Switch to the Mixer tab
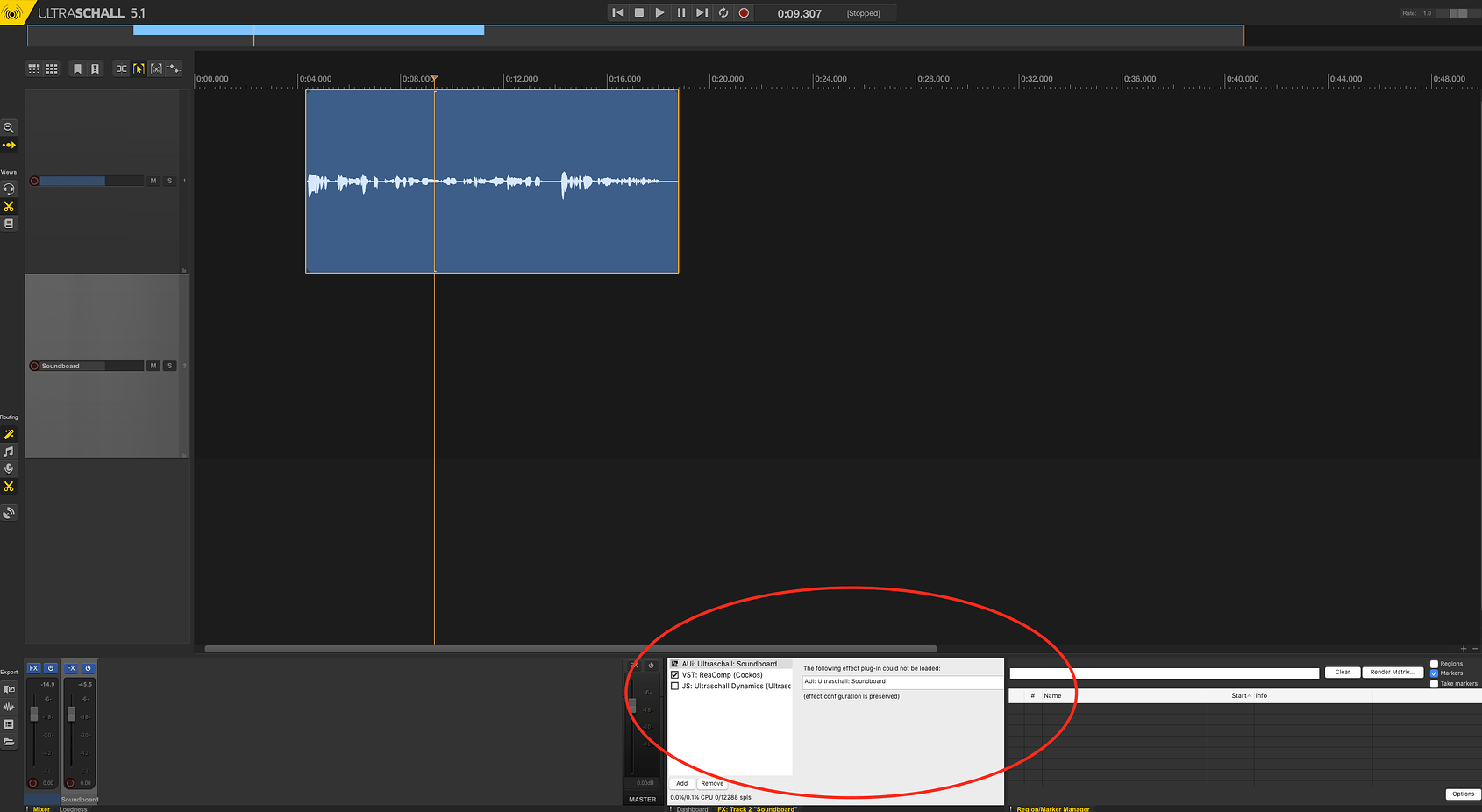This screenshot has height=812, width=1482. (41, 809)
